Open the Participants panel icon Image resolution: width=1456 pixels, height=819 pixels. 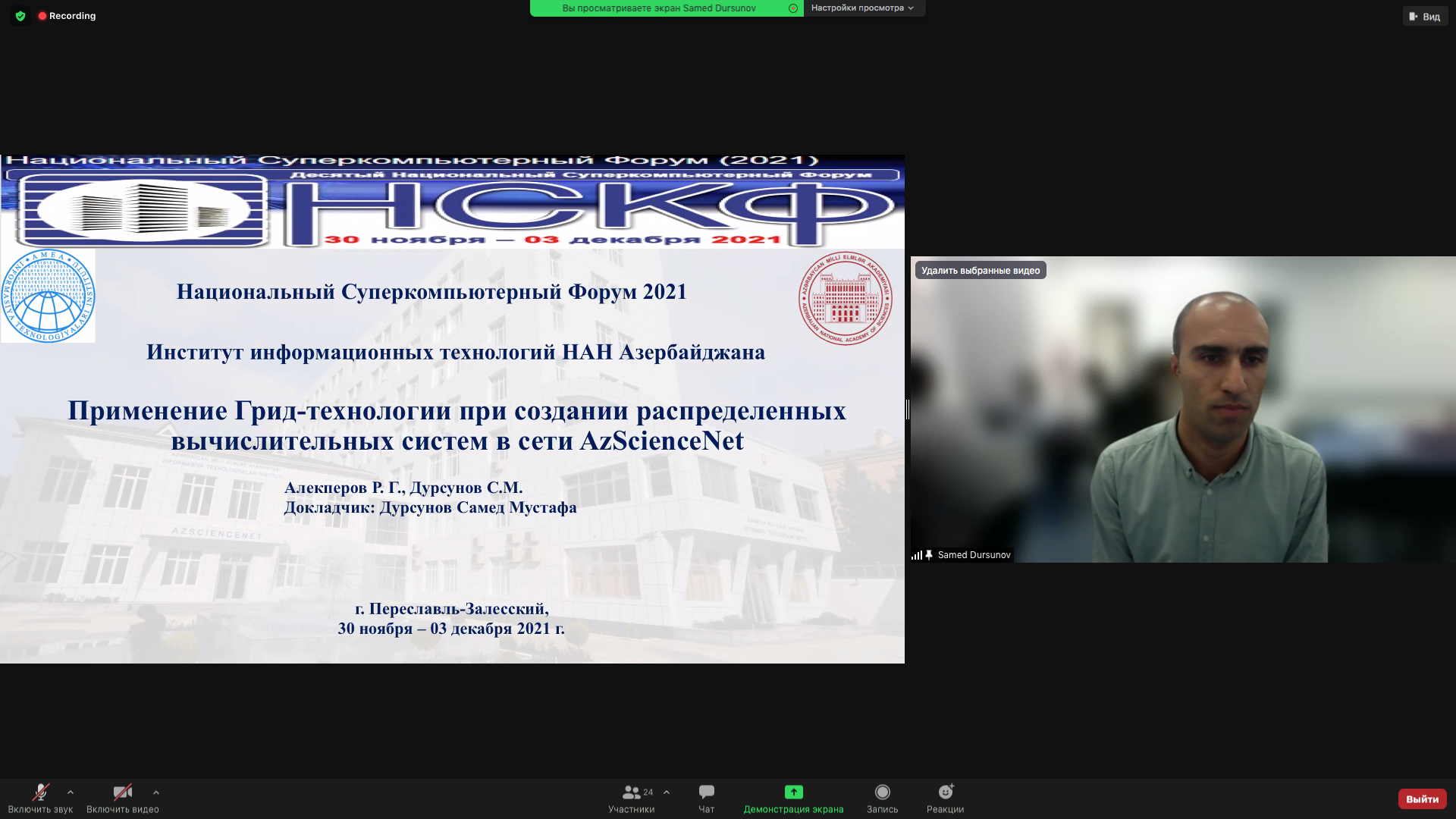tap(630, 792)
